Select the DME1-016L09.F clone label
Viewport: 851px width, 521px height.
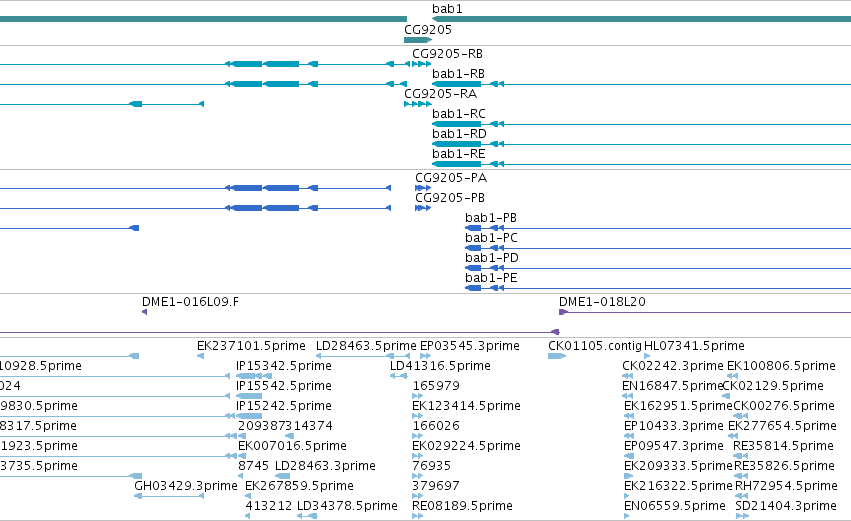[190, 302]
